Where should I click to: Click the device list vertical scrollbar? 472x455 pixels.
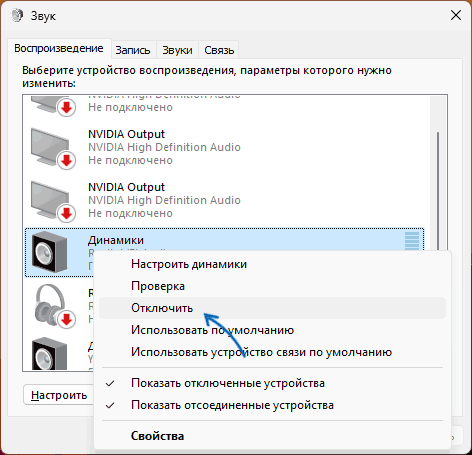(438, 191)
